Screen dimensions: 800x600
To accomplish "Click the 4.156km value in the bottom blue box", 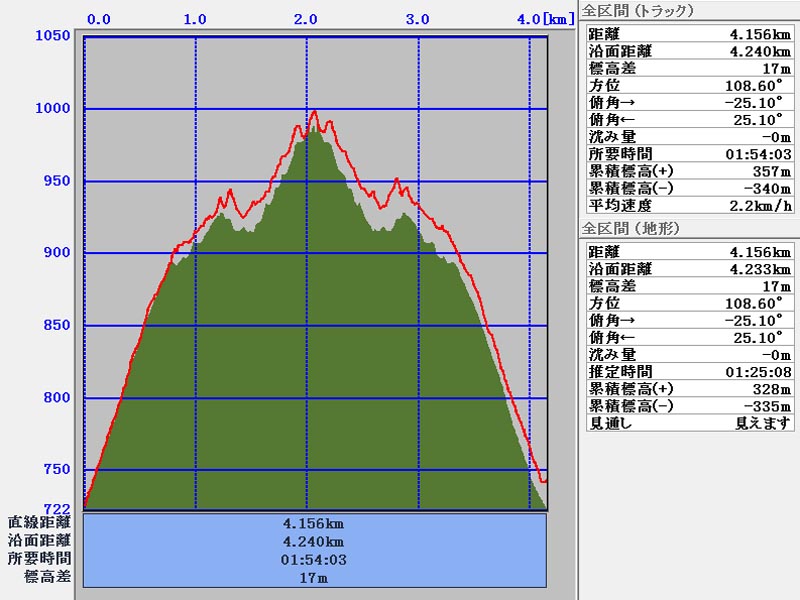I will 315,523.
